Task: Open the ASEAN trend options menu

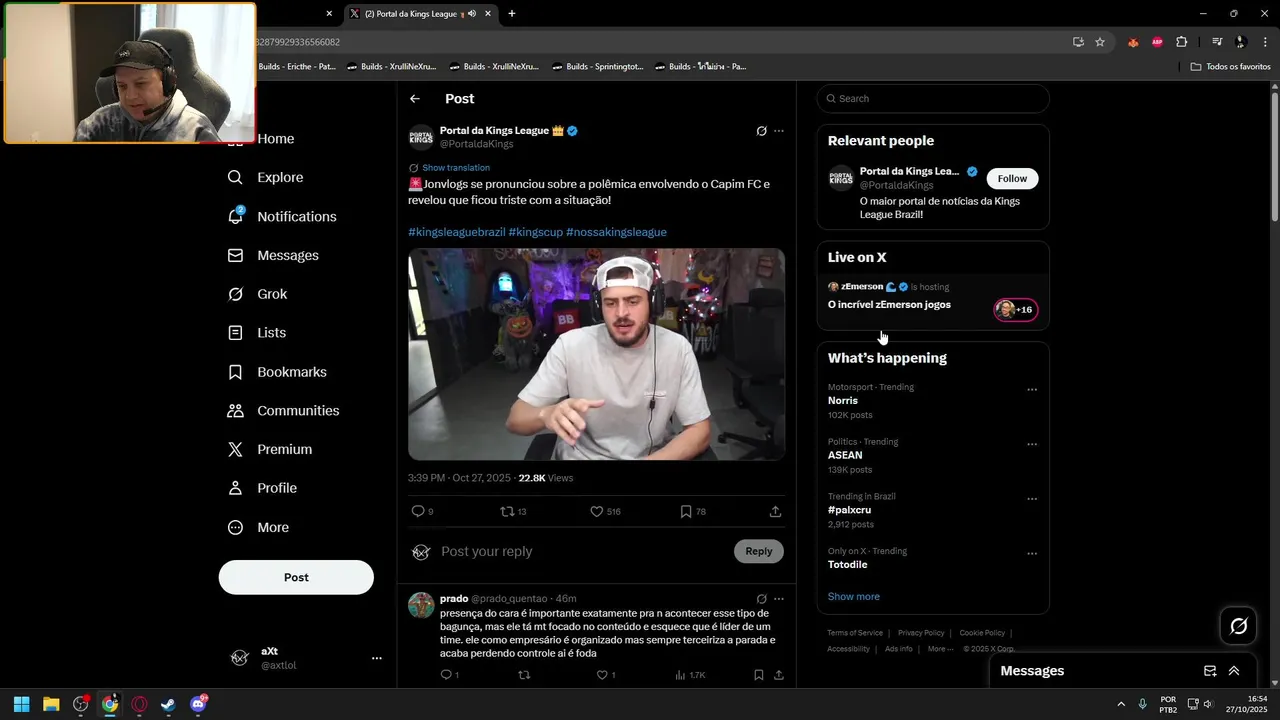Action: (x=1032, y=445)
